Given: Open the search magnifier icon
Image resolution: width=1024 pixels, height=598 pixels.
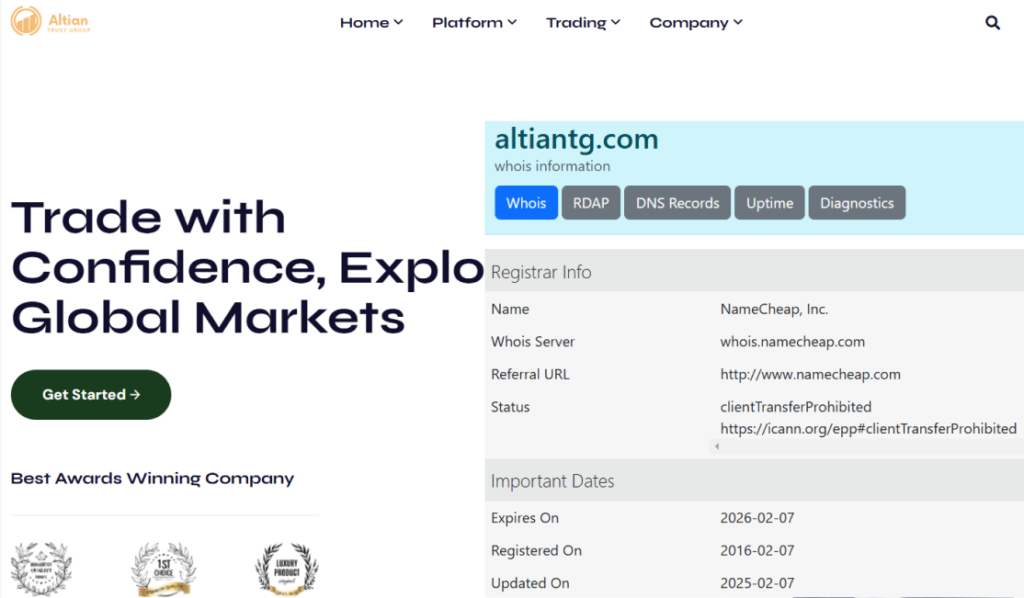Looking at the screenshot, I should click(x=992, y=23).
